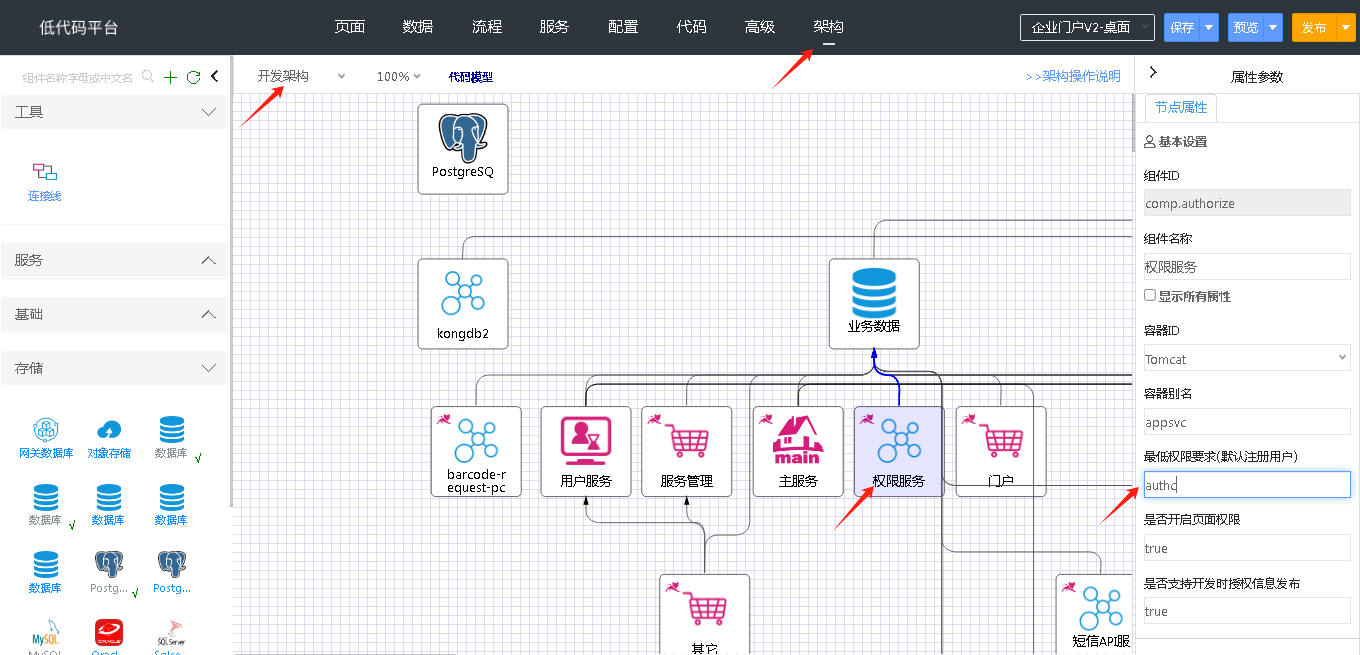Viewport: 1360px width, 655px height.
Task: Click the 容器别名 field showing appsvc
Action: (x=1247, y=421)
